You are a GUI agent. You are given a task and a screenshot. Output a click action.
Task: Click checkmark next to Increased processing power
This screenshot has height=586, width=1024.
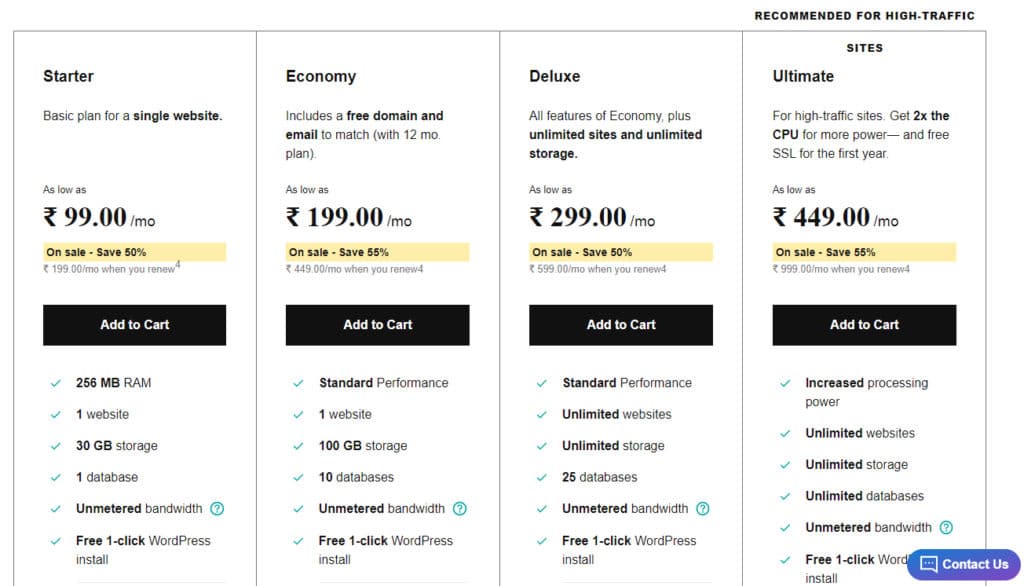(784, 383)
